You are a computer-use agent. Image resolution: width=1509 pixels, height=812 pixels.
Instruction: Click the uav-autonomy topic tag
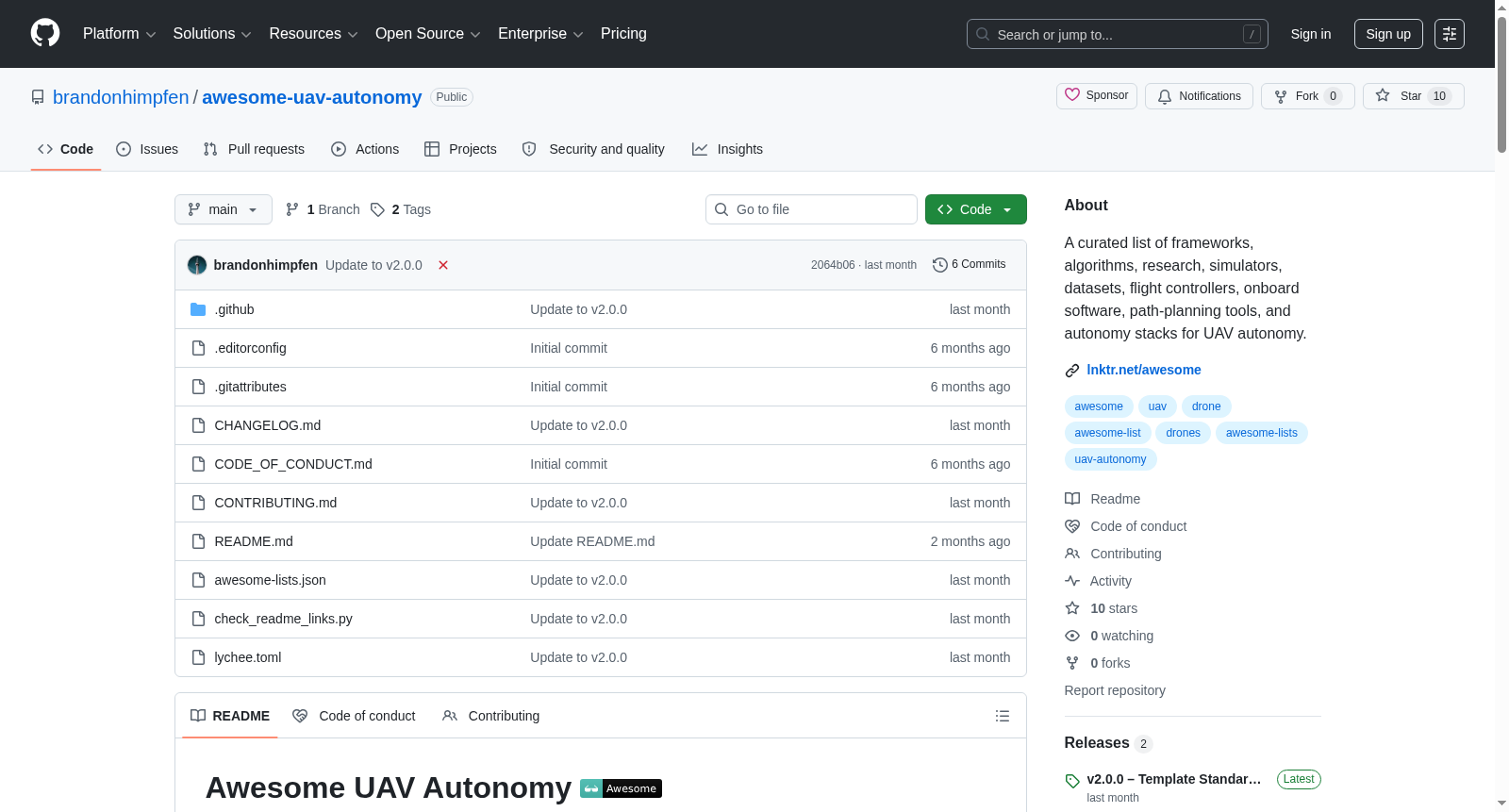(x=1110, y=459)
